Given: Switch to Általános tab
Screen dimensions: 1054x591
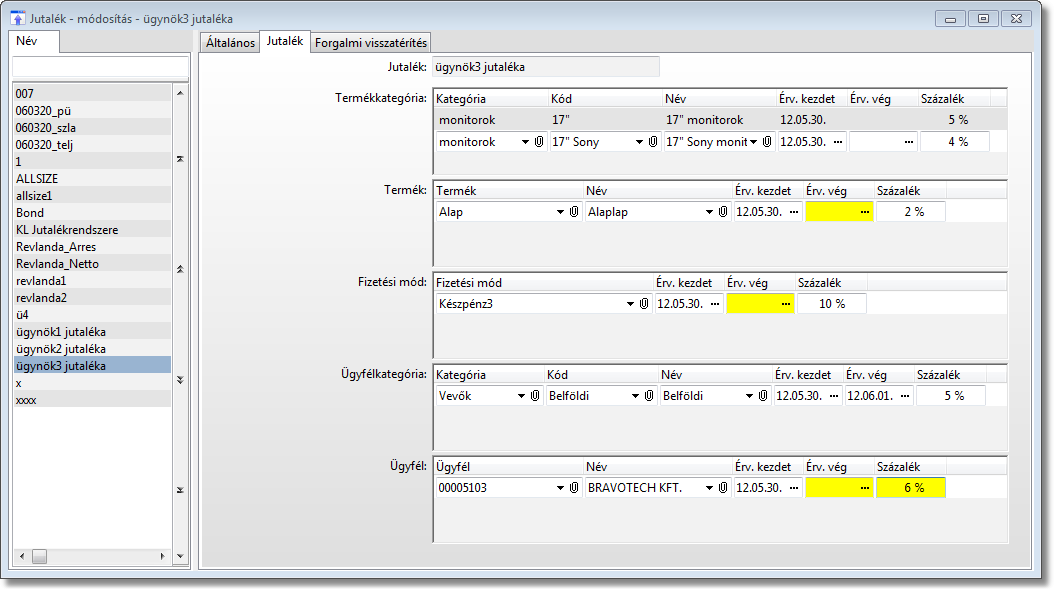Looking at the screenshot, I should (x=230, y=42).
